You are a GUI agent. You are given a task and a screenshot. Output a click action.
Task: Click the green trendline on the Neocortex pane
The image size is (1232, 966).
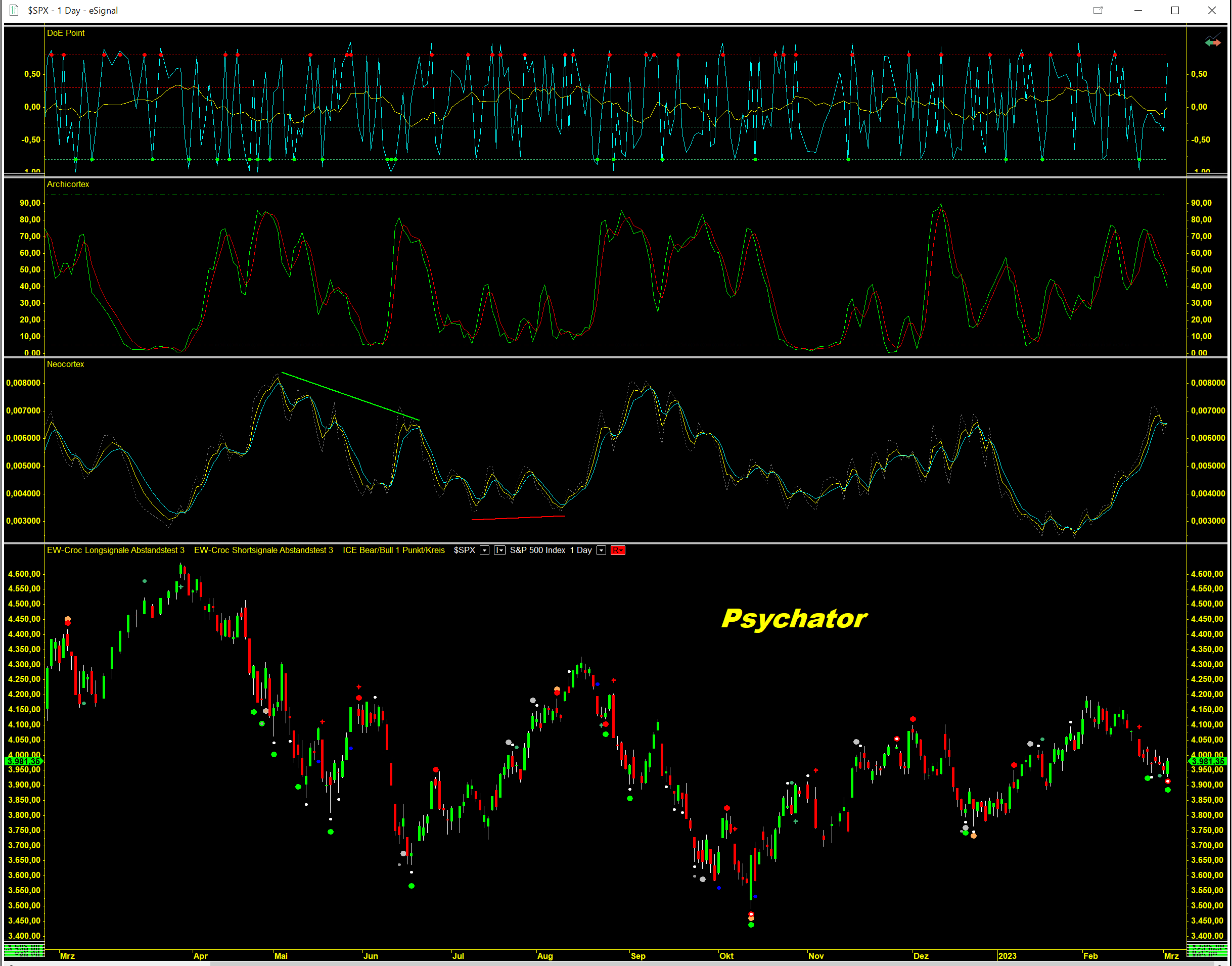pos(351,396)
